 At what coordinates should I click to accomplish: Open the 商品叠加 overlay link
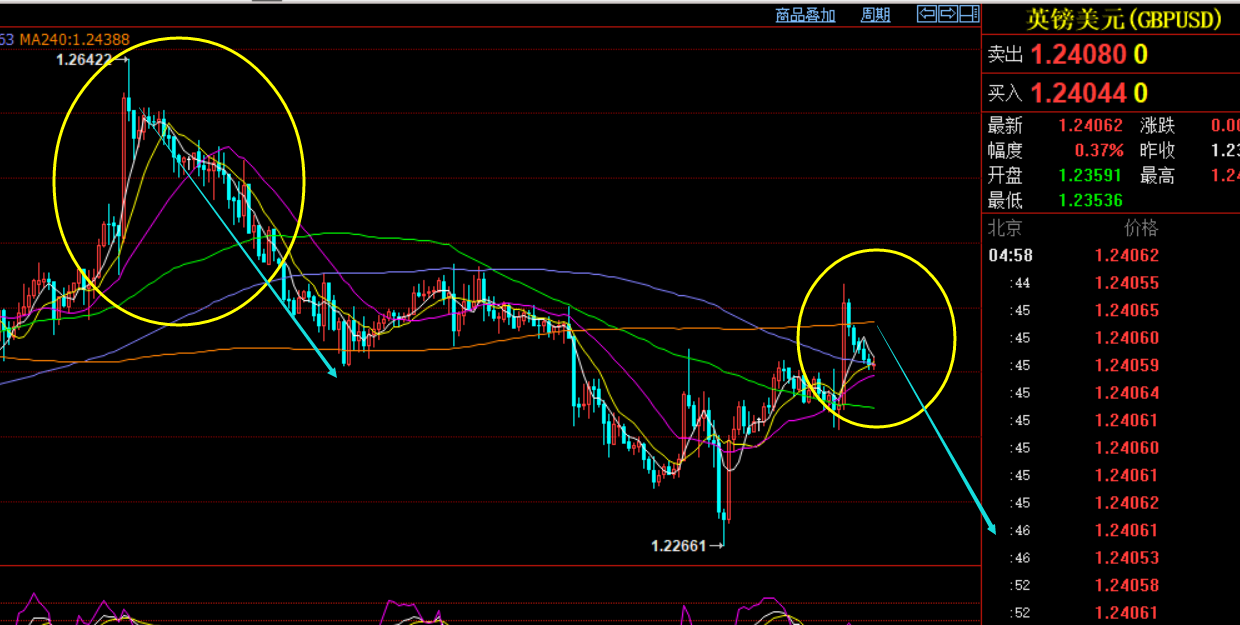click(x=805, y=14)
